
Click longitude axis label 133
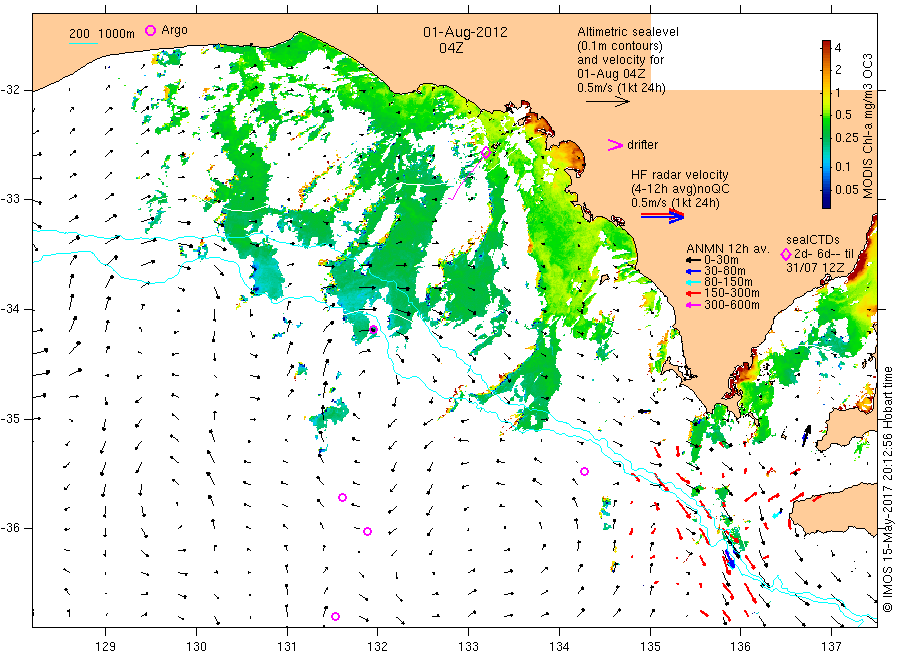tap(468, 647)
